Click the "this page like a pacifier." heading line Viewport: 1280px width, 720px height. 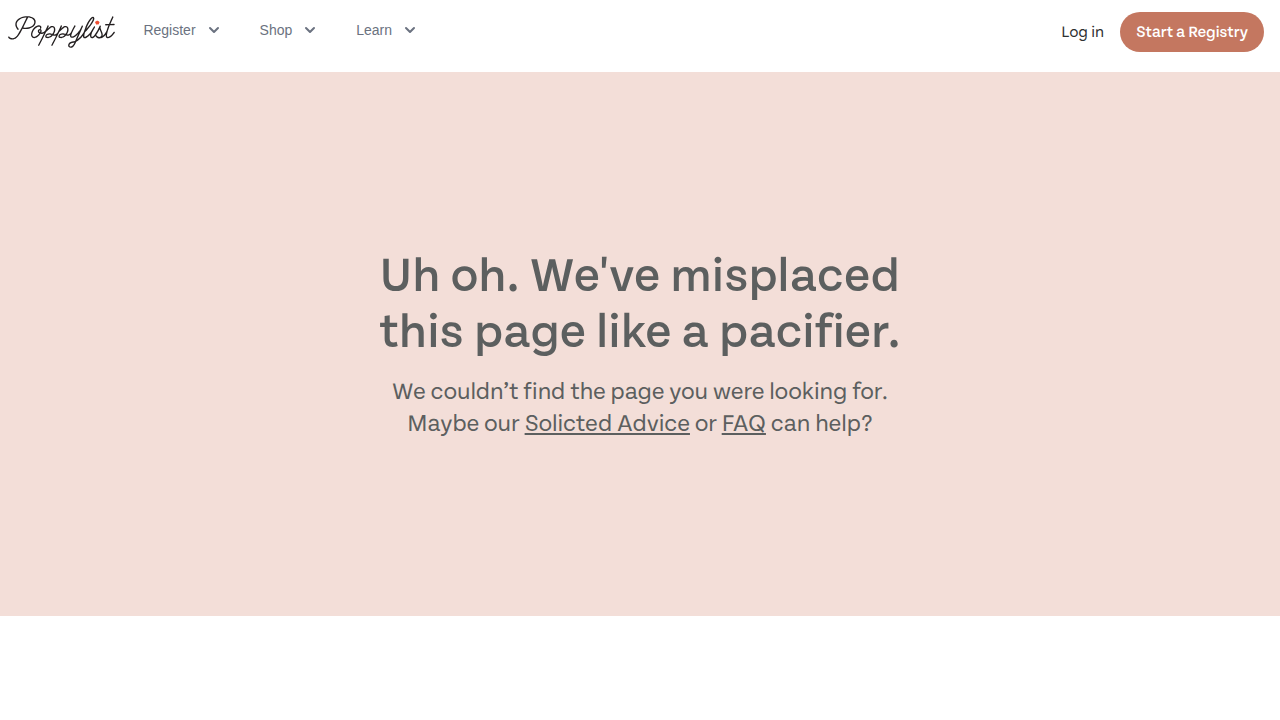point(640,331)
